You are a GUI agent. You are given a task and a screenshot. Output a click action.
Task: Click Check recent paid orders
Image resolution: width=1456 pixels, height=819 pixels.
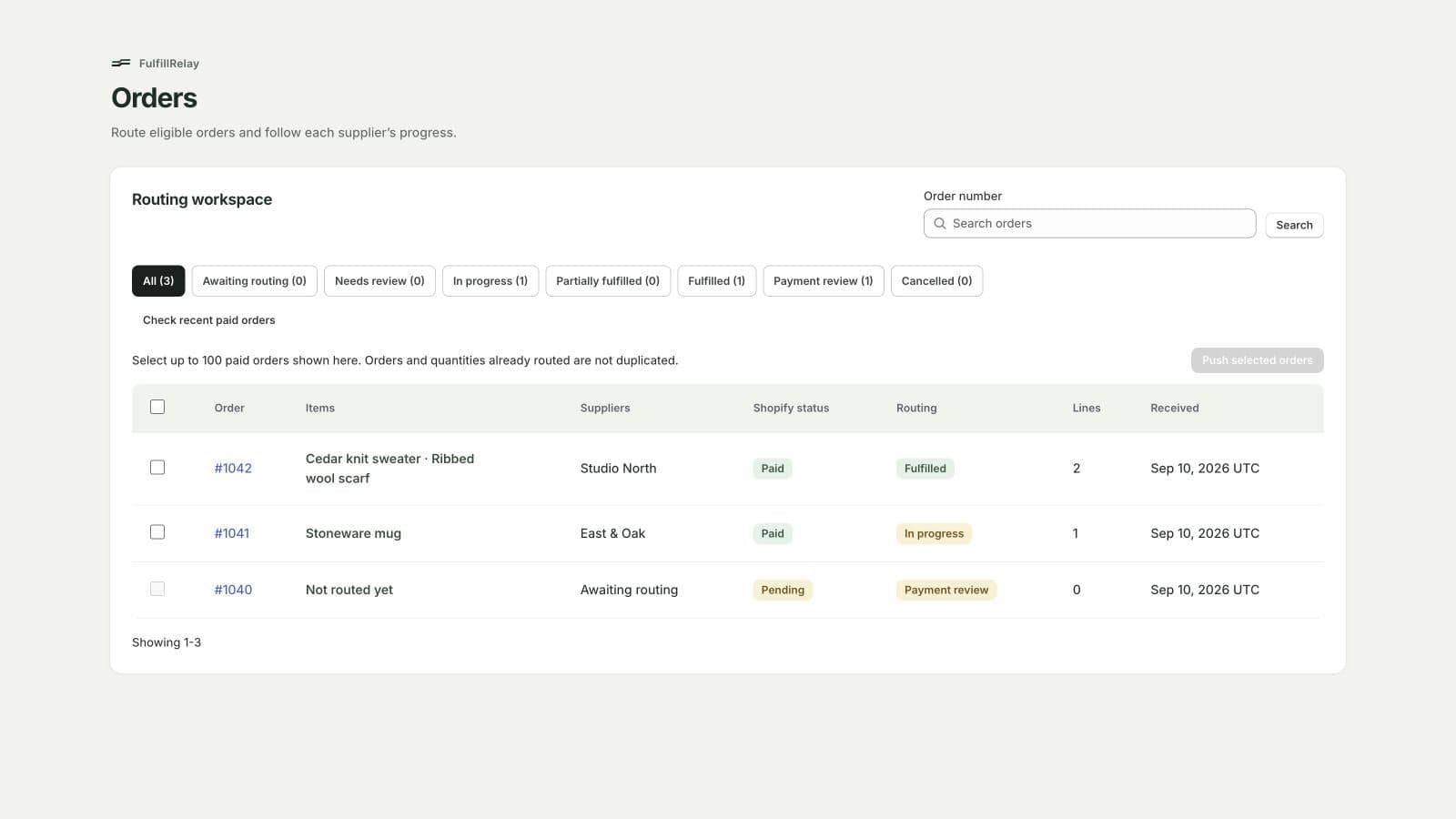209,320
